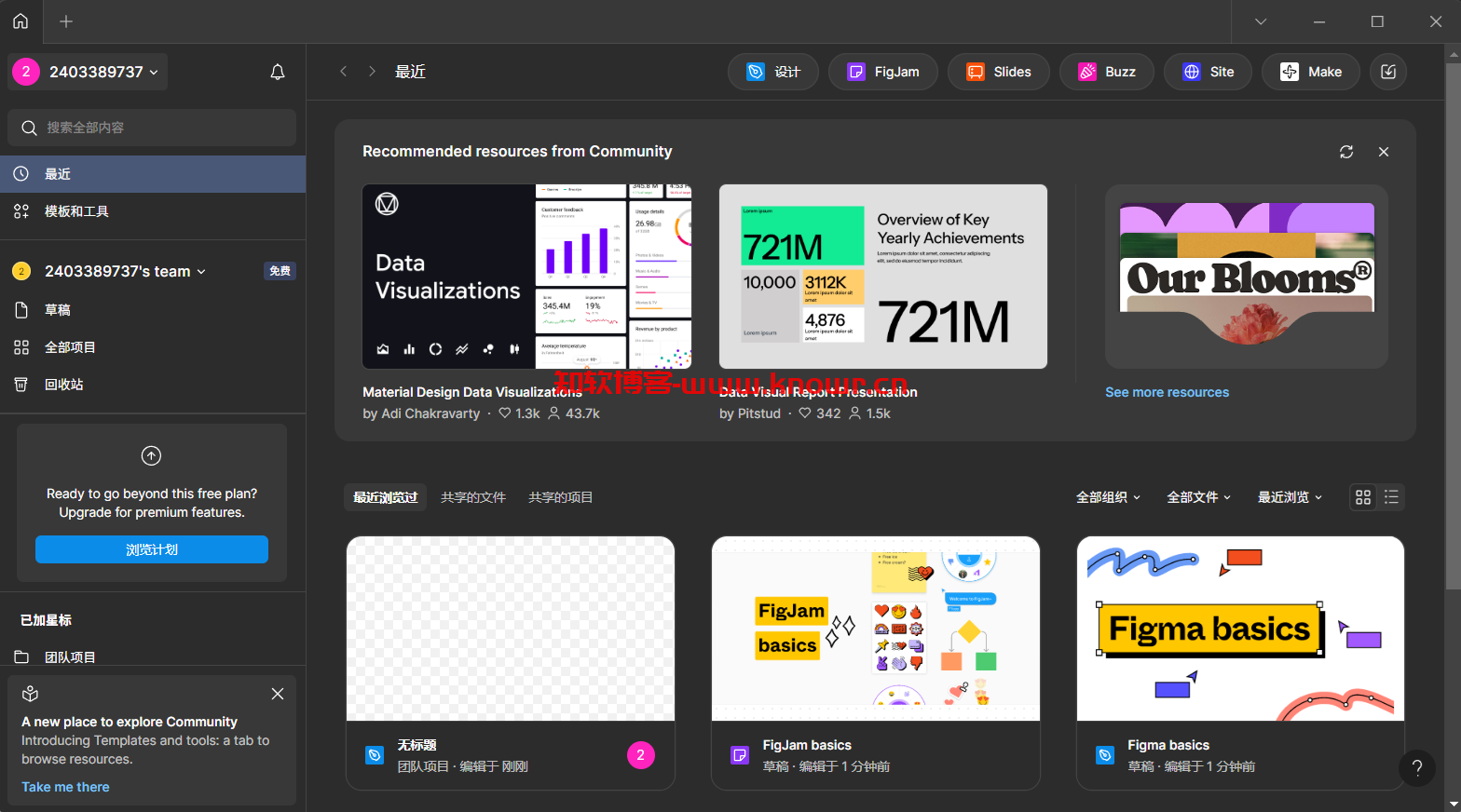Open notifications bell
Image resolution: width=1461 pixels, height=812 pixels.
click(278, 72)
